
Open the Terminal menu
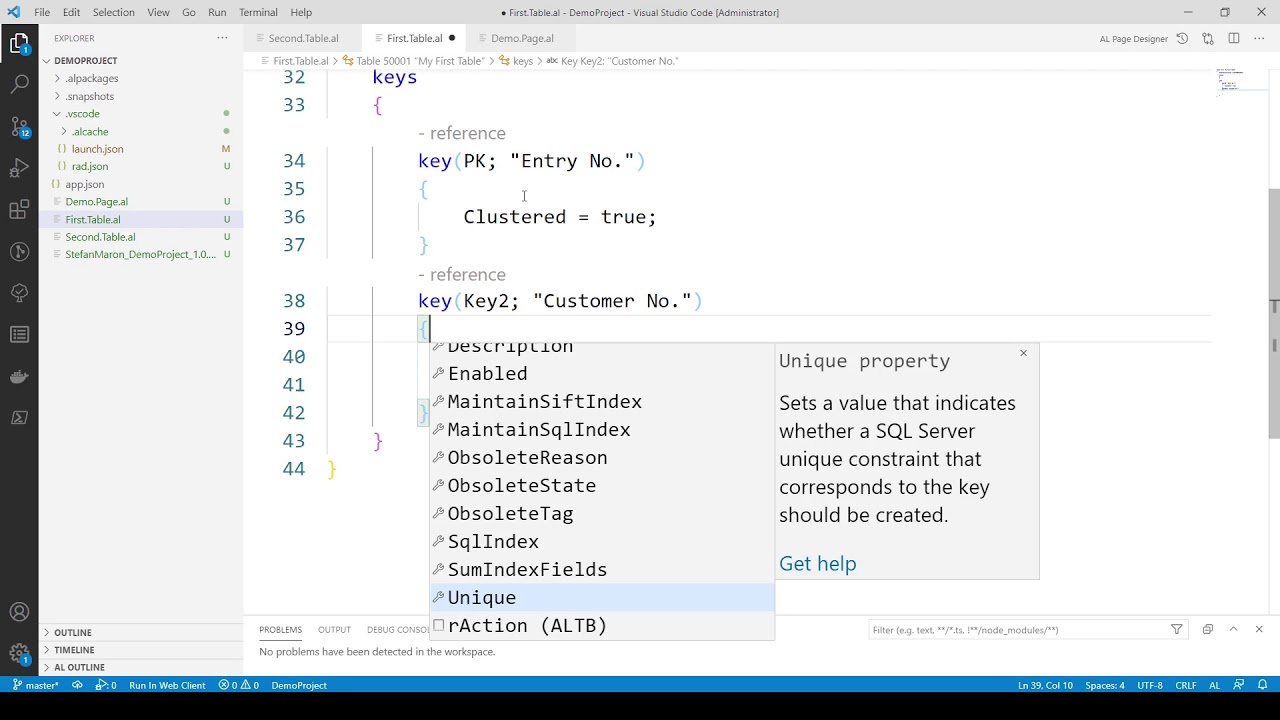click(258, 12)
